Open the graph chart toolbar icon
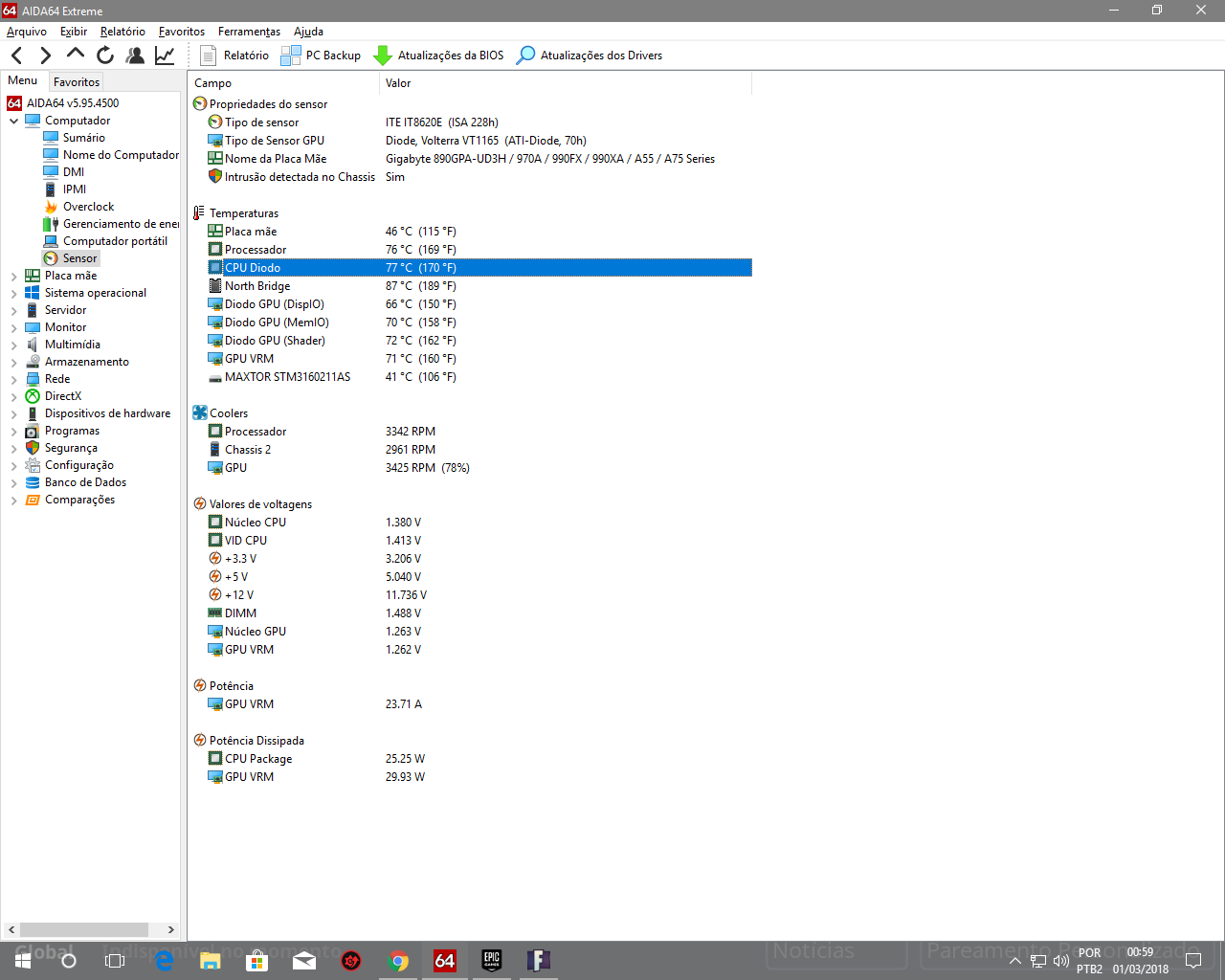 pos(165,56)
